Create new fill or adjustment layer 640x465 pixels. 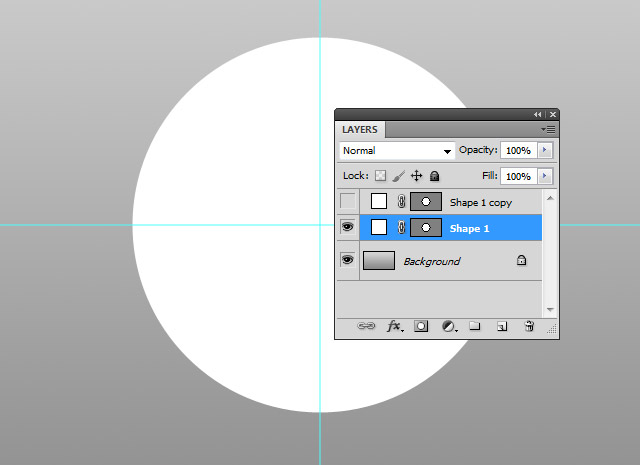[x=449, y=326]
